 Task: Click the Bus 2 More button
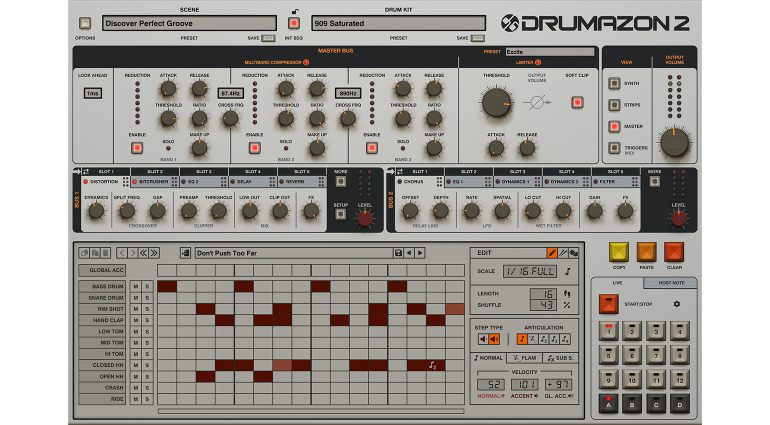point(654,182)
